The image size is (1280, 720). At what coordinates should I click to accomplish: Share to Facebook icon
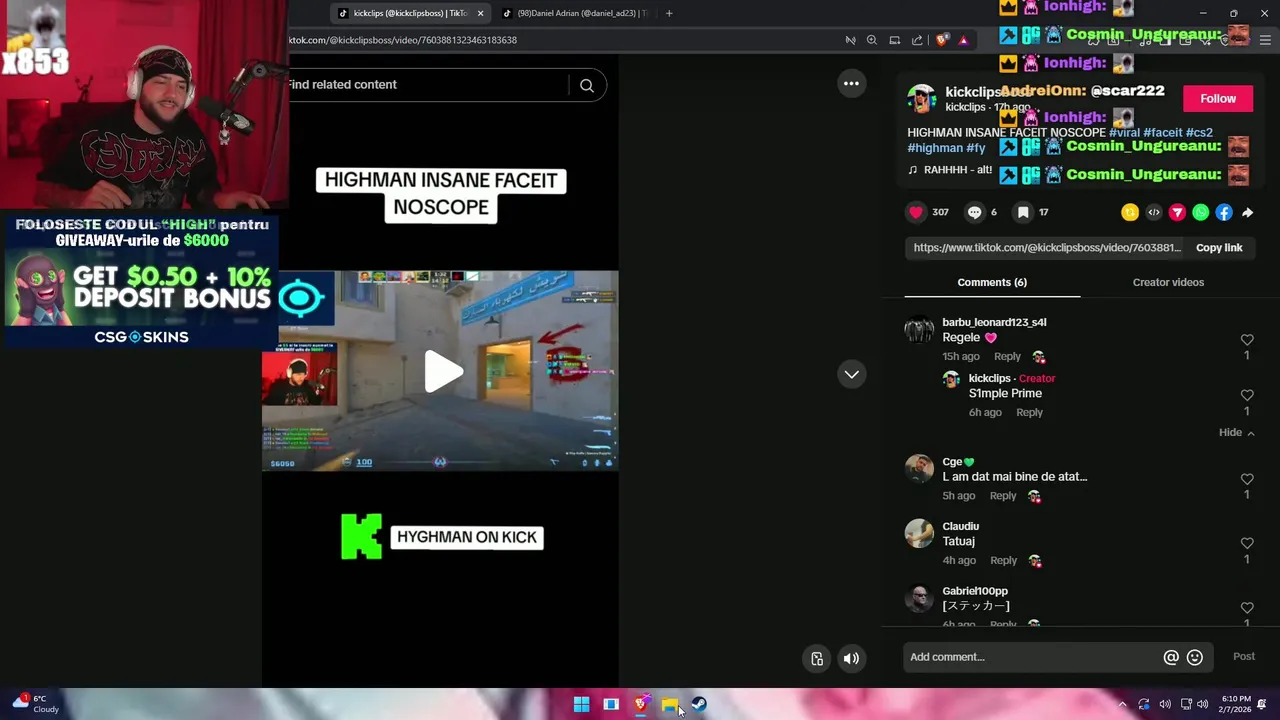[x=1224, y=212]
